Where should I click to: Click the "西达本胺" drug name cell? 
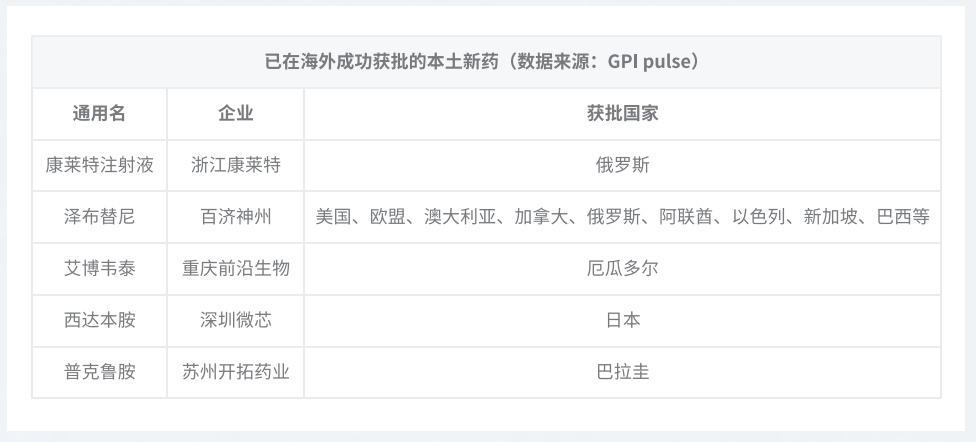(99, 320)
